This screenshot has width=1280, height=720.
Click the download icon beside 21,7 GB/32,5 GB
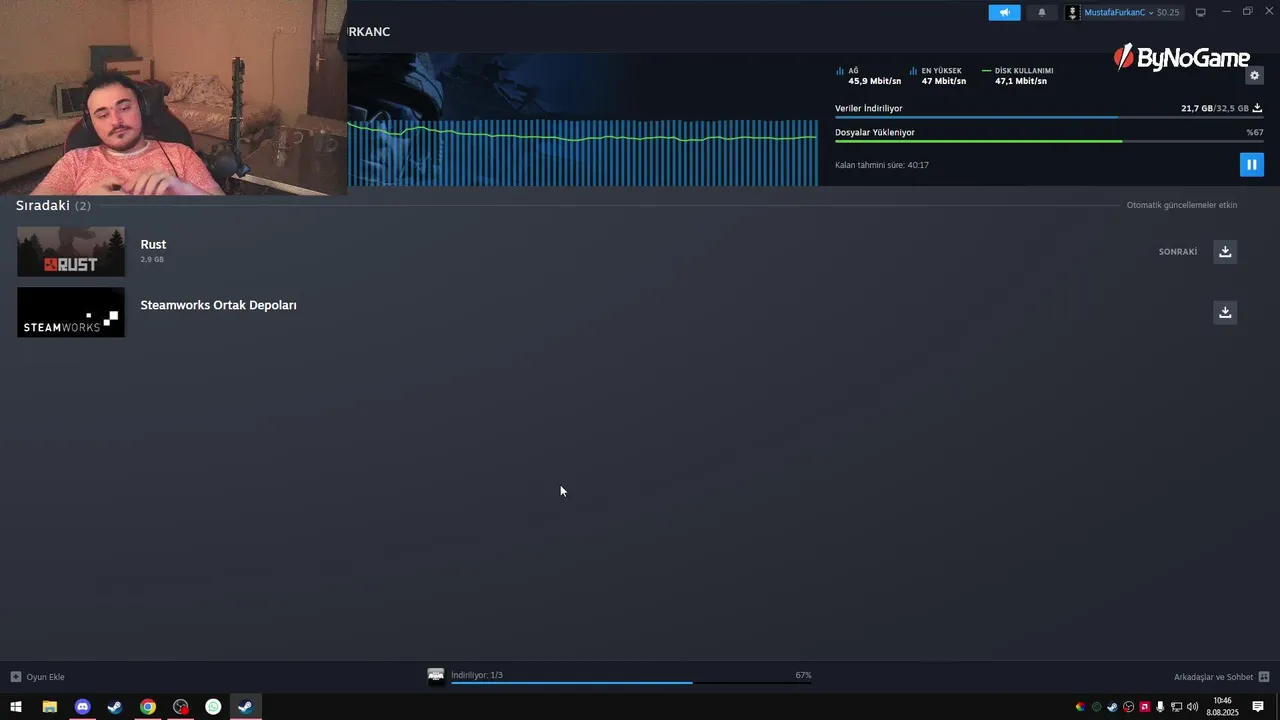pyautogui.click(x=1257, y=108)
